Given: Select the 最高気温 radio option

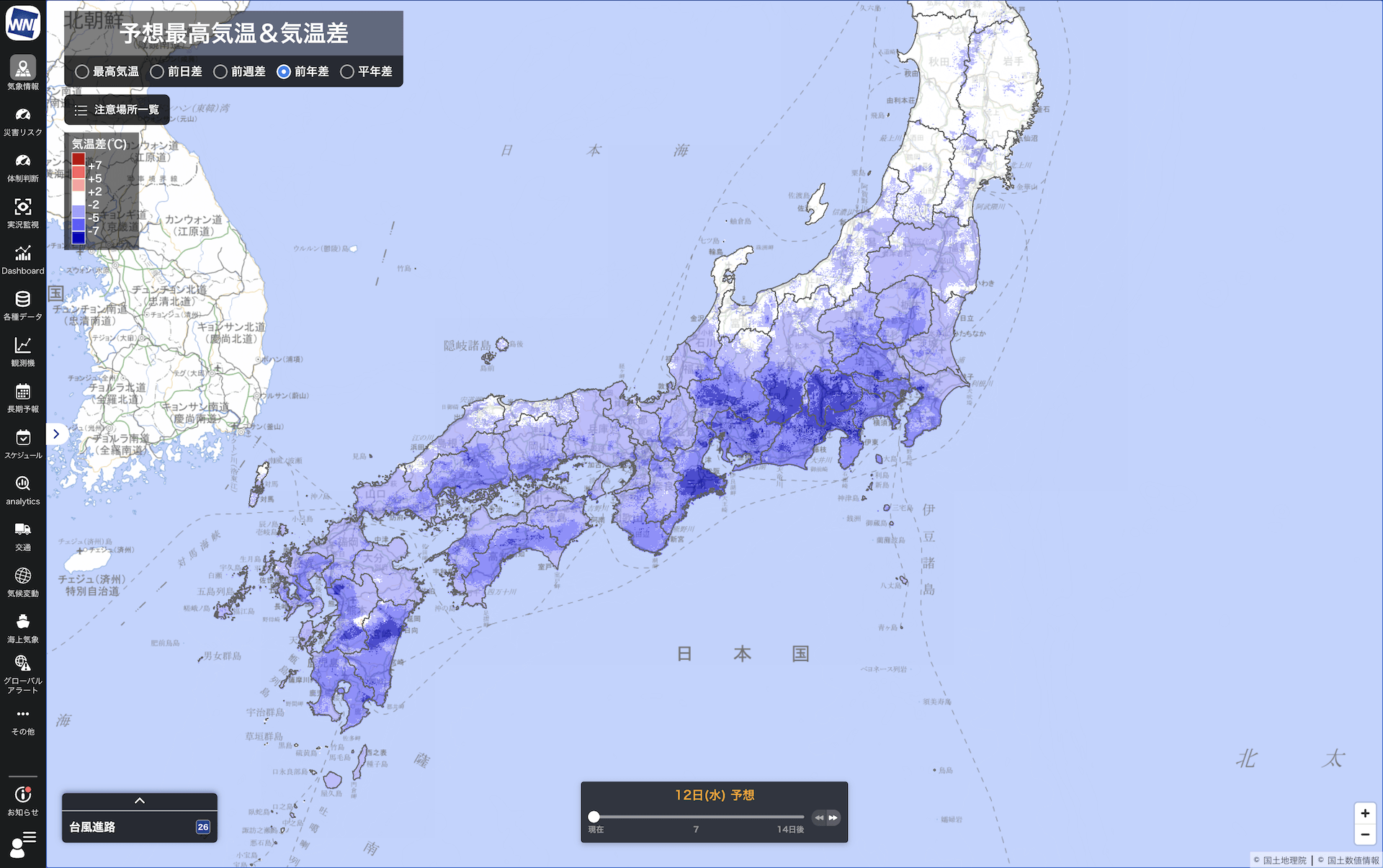Looking at the screenshot, I should (x=82, y=71).
